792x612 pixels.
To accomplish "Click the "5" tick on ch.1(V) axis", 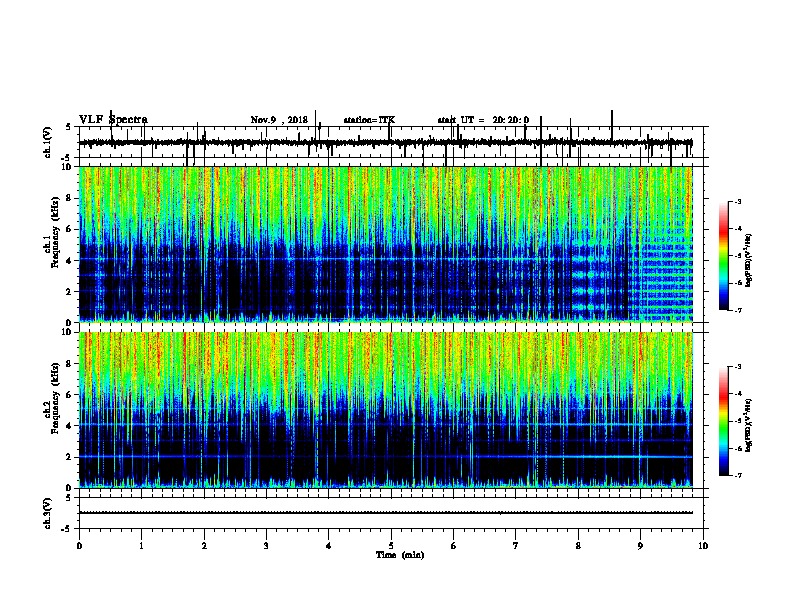I will 68,127.
